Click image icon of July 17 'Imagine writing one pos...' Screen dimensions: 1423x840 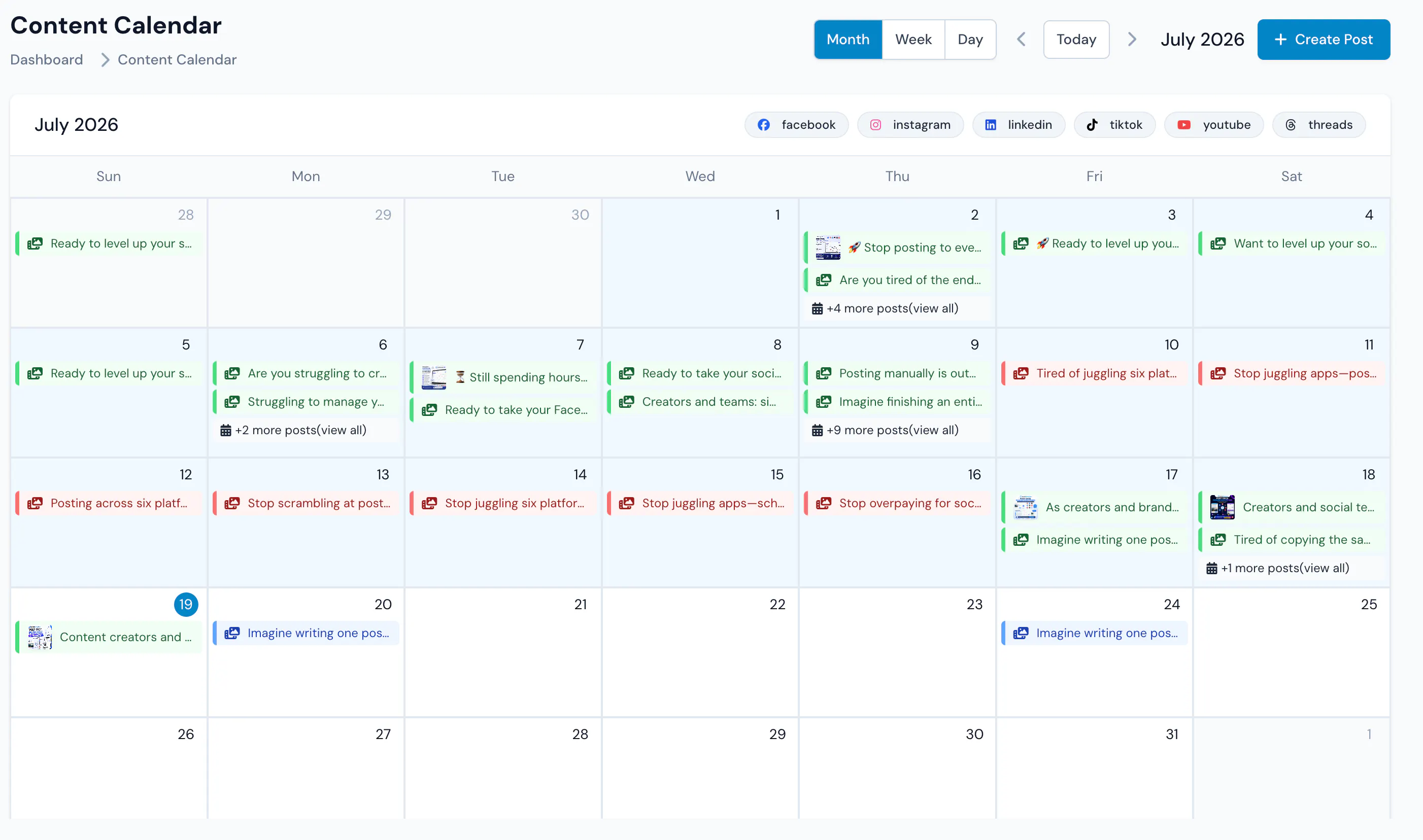[1021, 539]
